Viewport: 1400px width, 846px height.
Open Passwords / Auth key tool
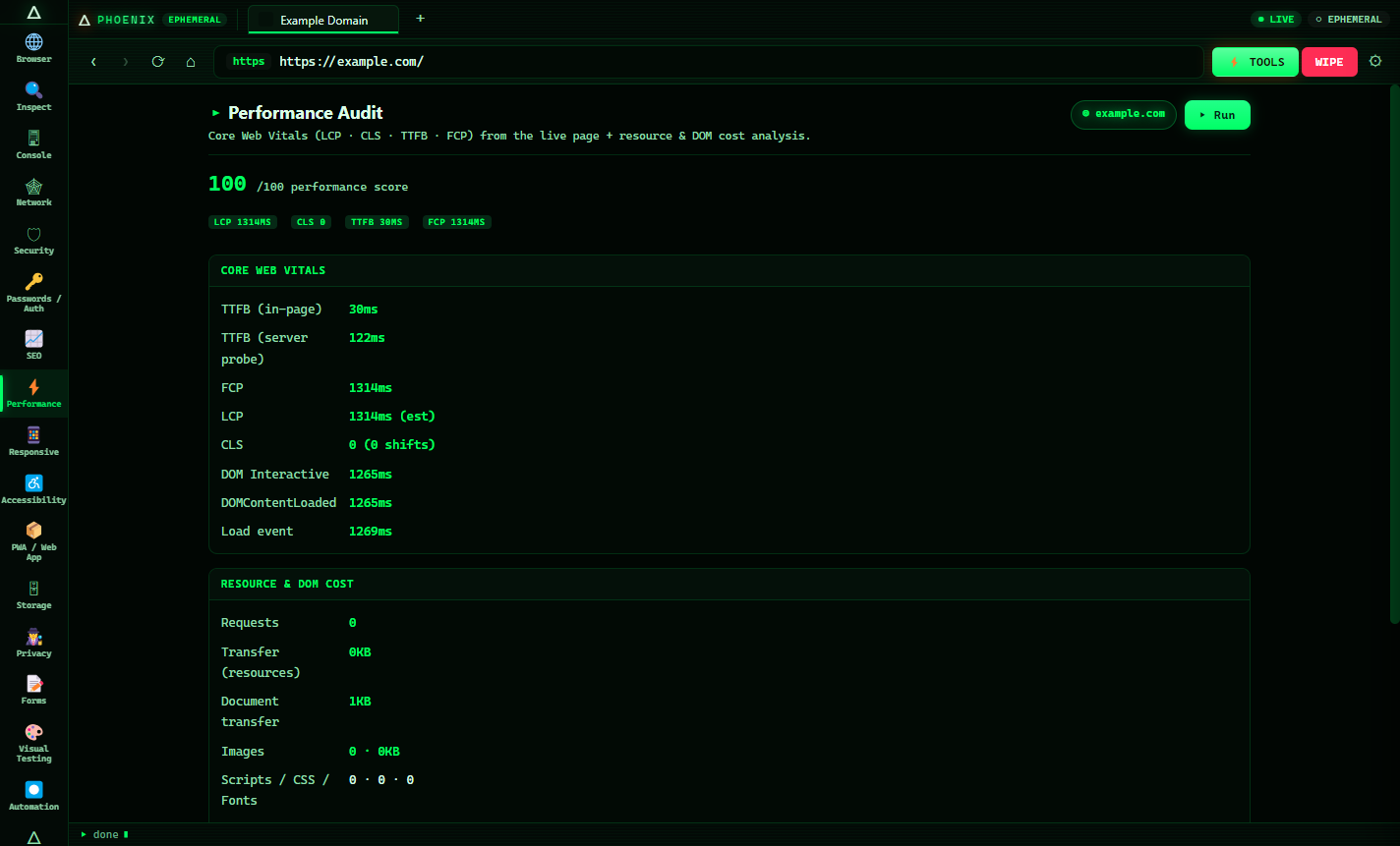tap(33, 293)
